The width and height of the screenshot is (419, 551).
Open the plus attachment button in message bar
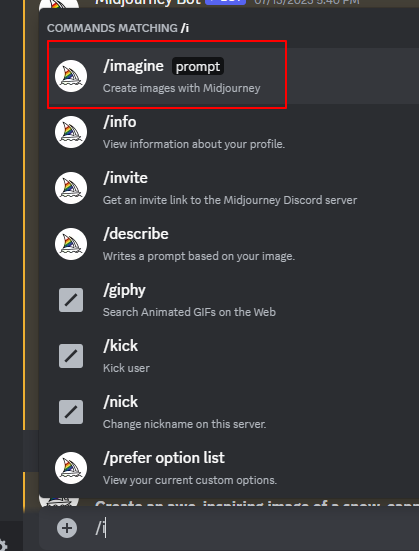pyautogui.click(x=67, y=528)
